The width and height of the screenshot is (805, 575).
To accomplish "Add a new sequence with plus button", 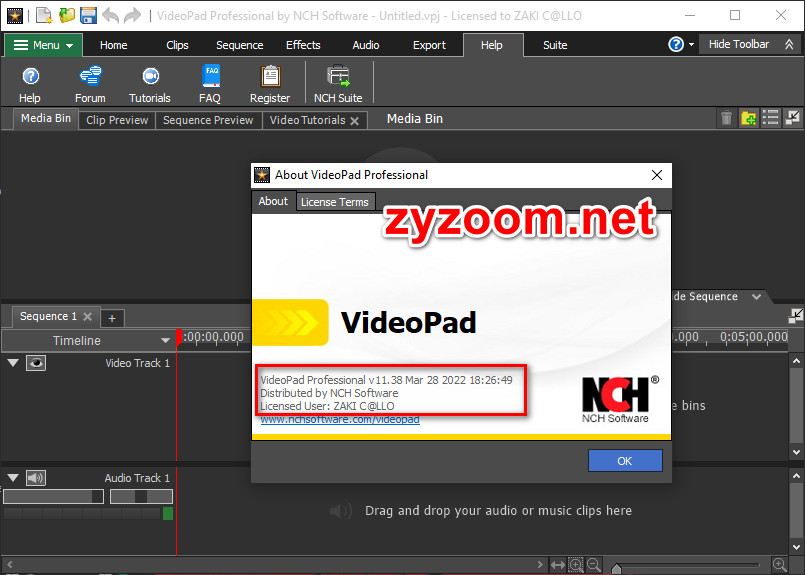I will point(112,318).
